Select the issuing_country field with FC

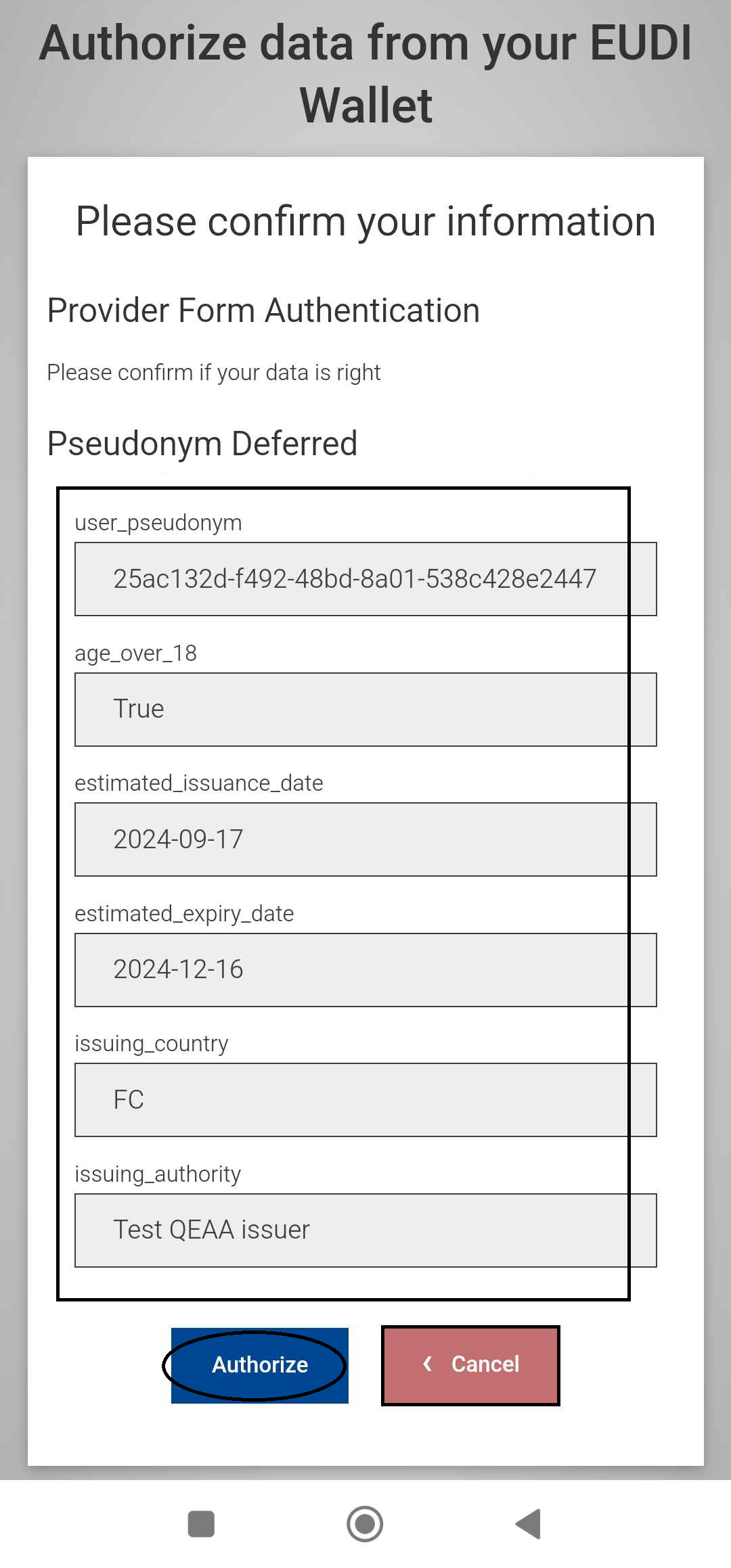click(x=365, y=1100)
